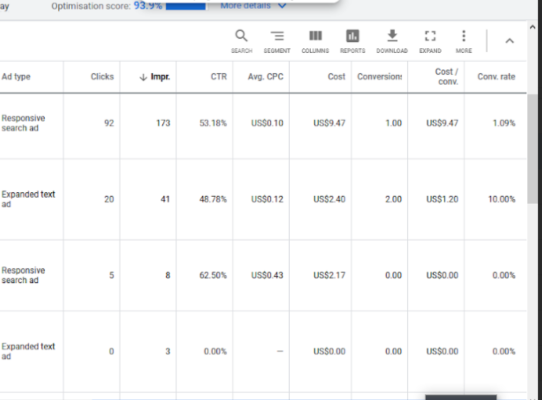This screenshot has width=542, height=400.
Task: Open Reports from the toolbar
Action: tap(353, 41)
